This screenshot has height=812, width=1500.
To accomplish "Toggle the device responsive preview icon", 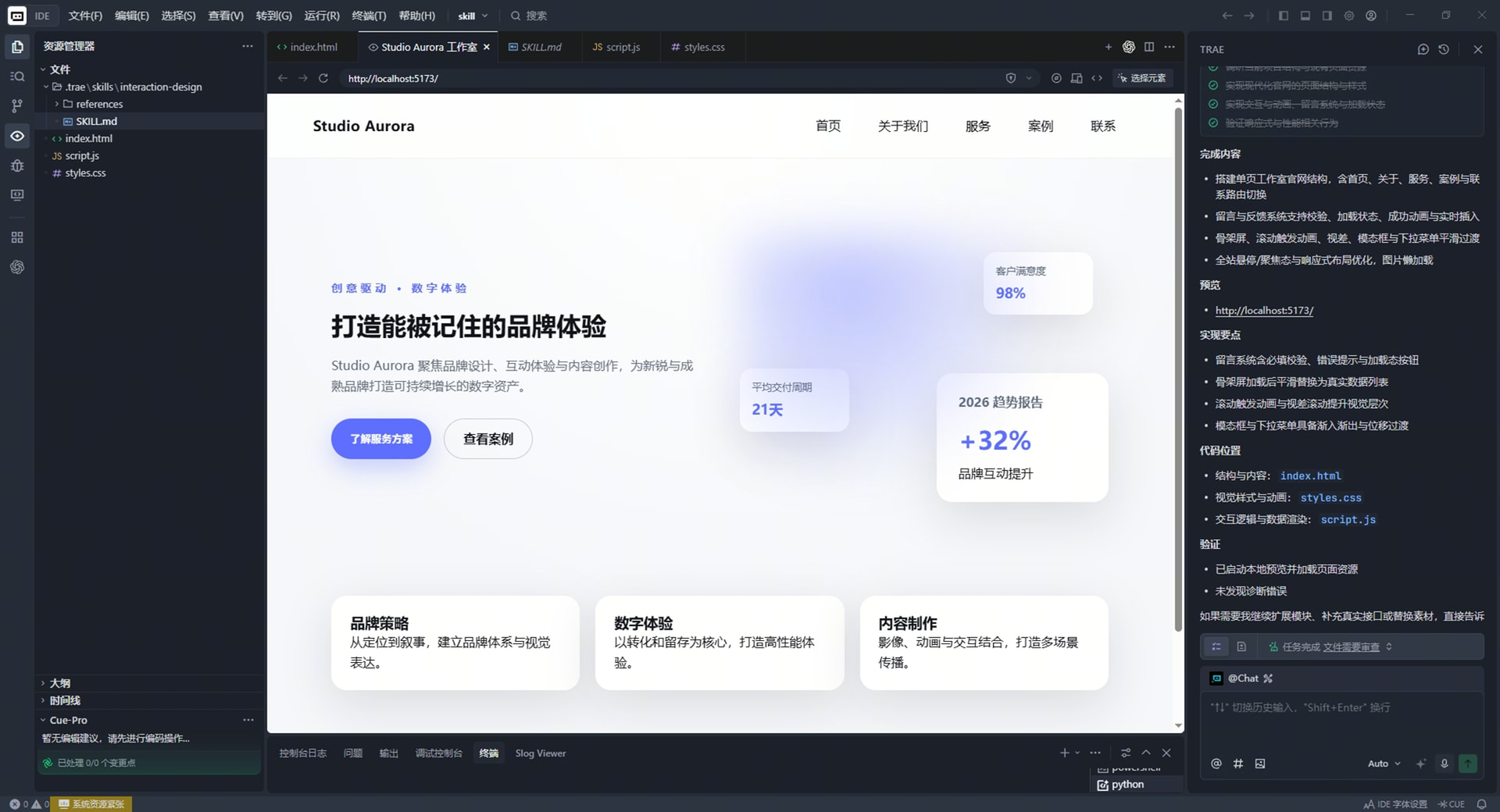I will [x=1077, y=78].
